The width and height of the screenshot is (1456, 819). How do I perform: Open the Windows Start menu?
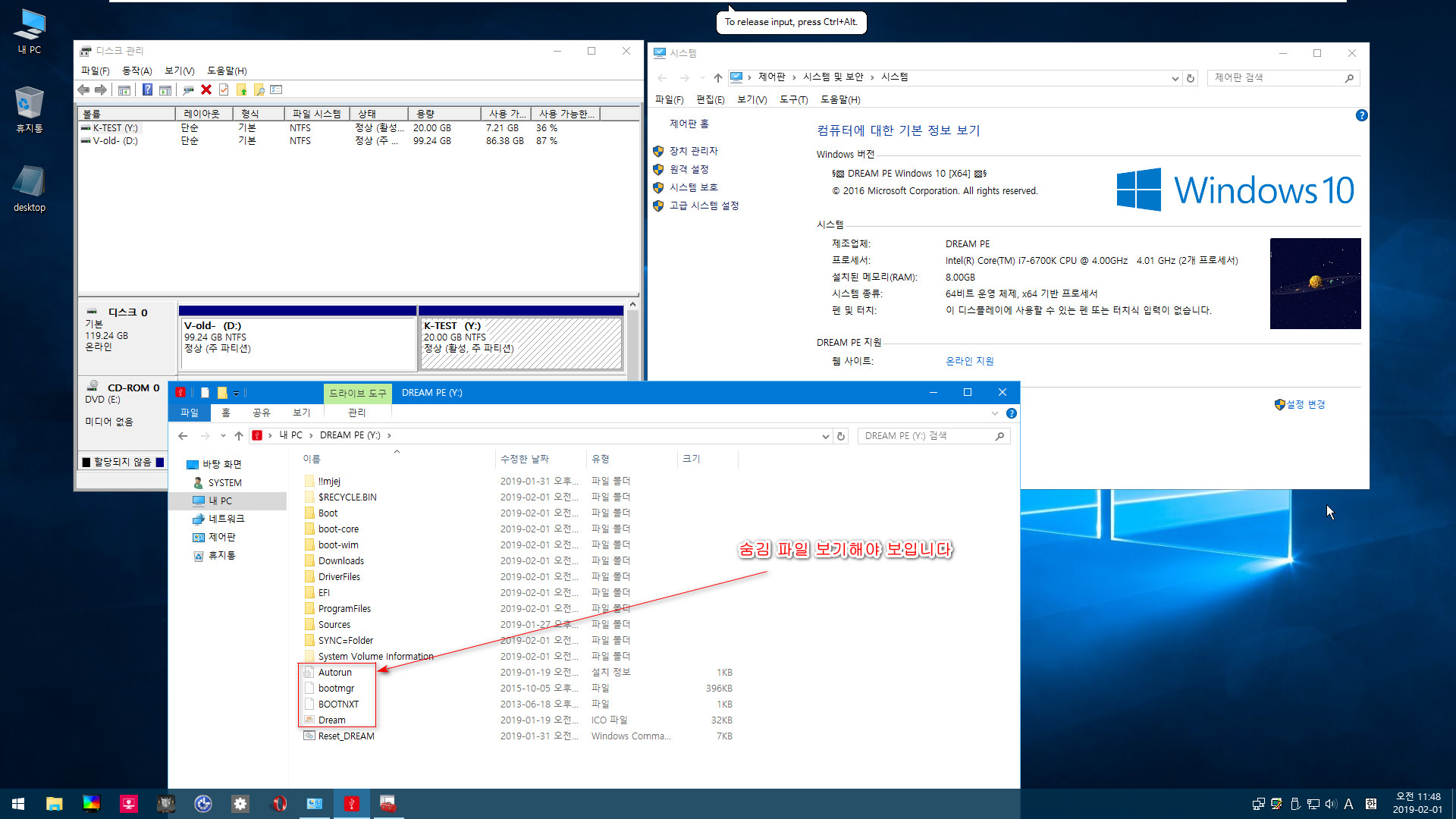coord(18,804)
